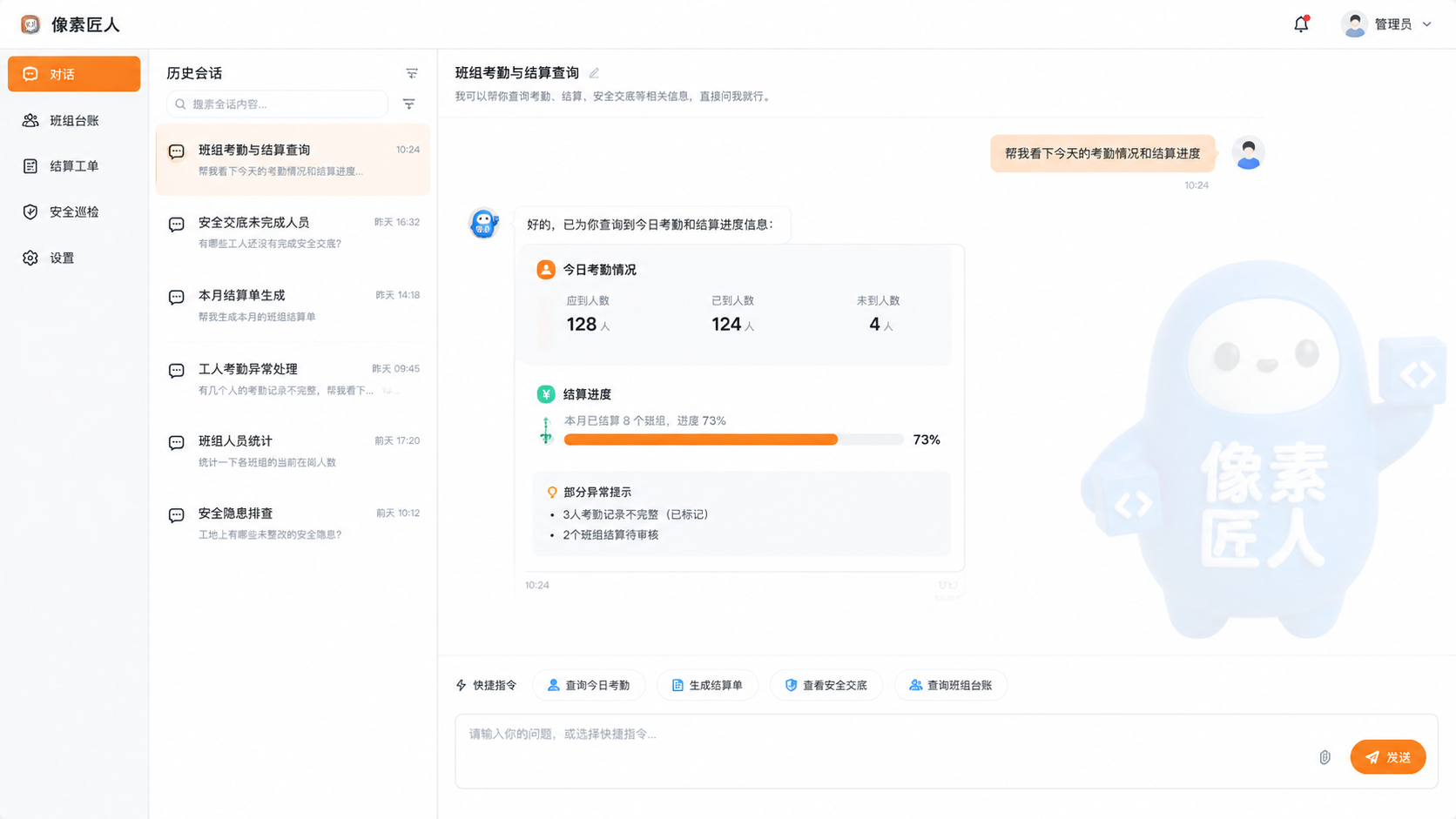Screen dimensions: 1456x819
Task: Open the 安全交底未完成人员 conversation
Action: pos(293,232)
